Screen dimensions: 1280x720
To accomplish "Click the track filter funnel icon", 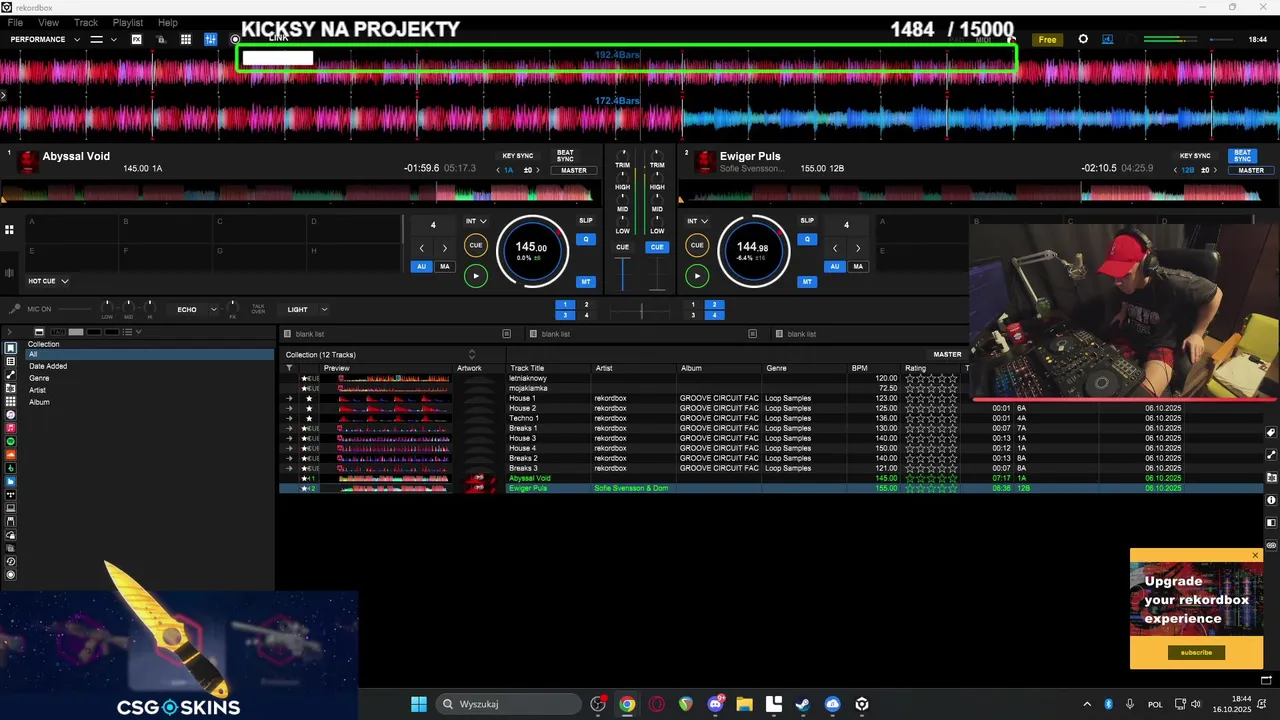I will (x=289, y=368).
